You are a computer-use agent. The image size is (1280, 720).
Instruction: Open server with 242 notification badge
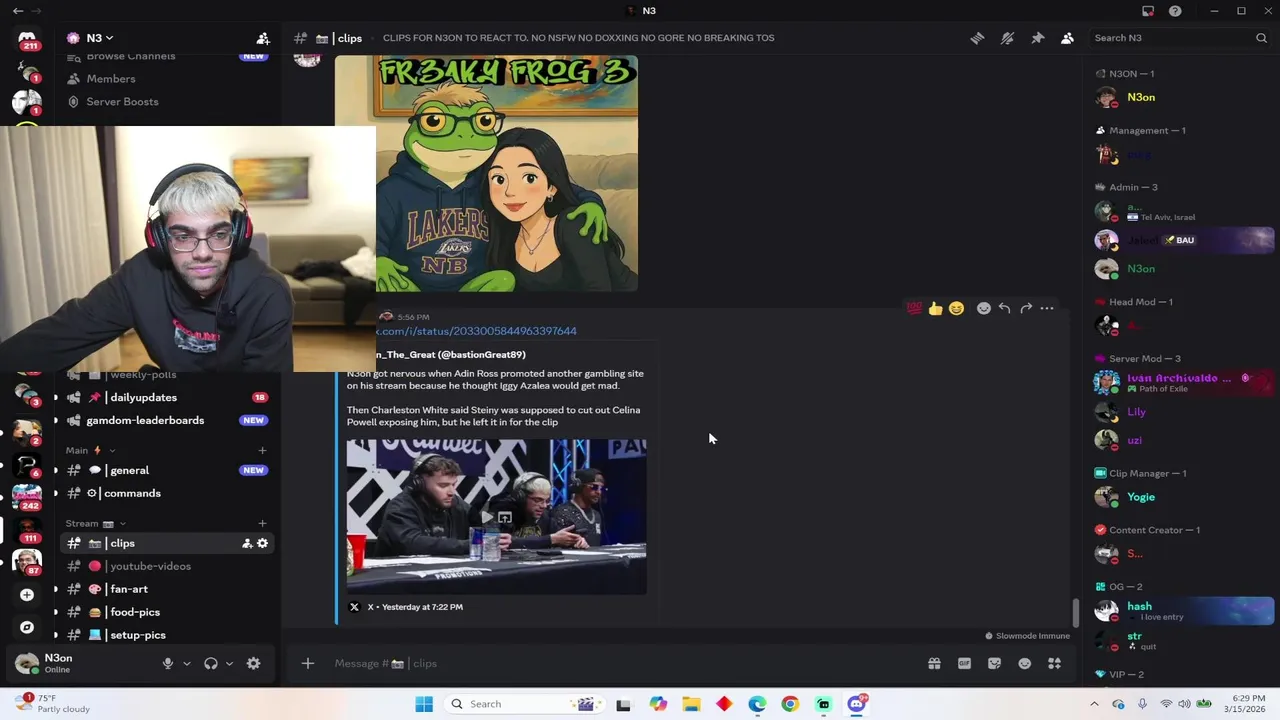pyautogui.click(x=27, y=497)
